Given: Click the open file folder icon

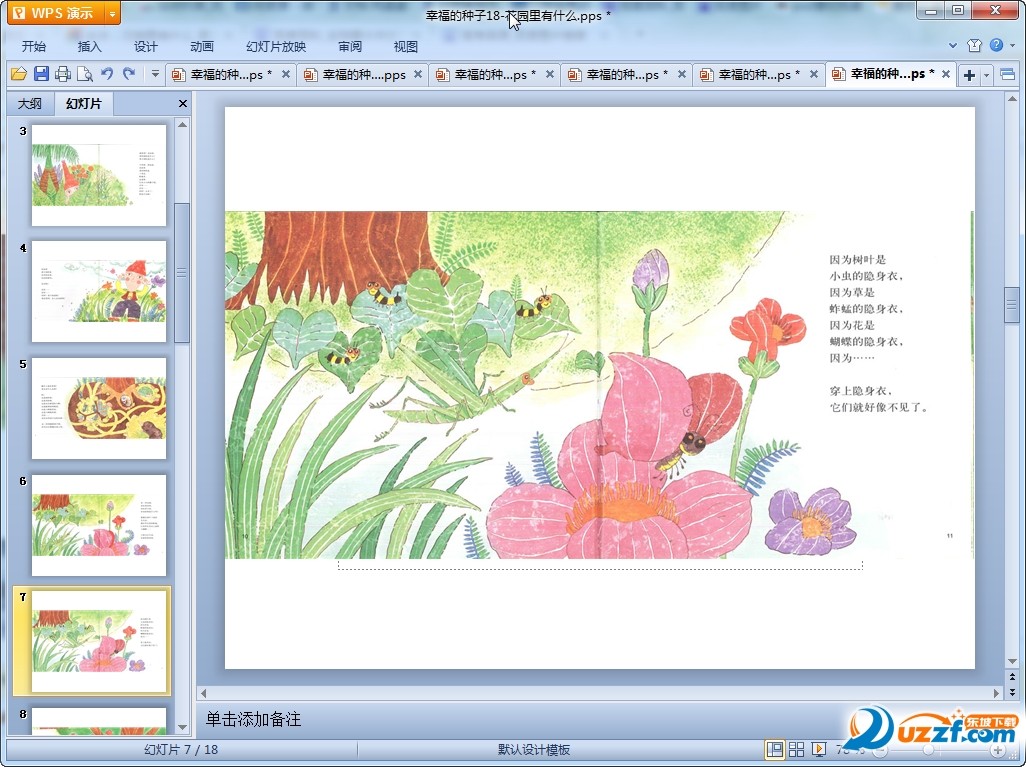Looking at the screenshot, I should 18,74.
